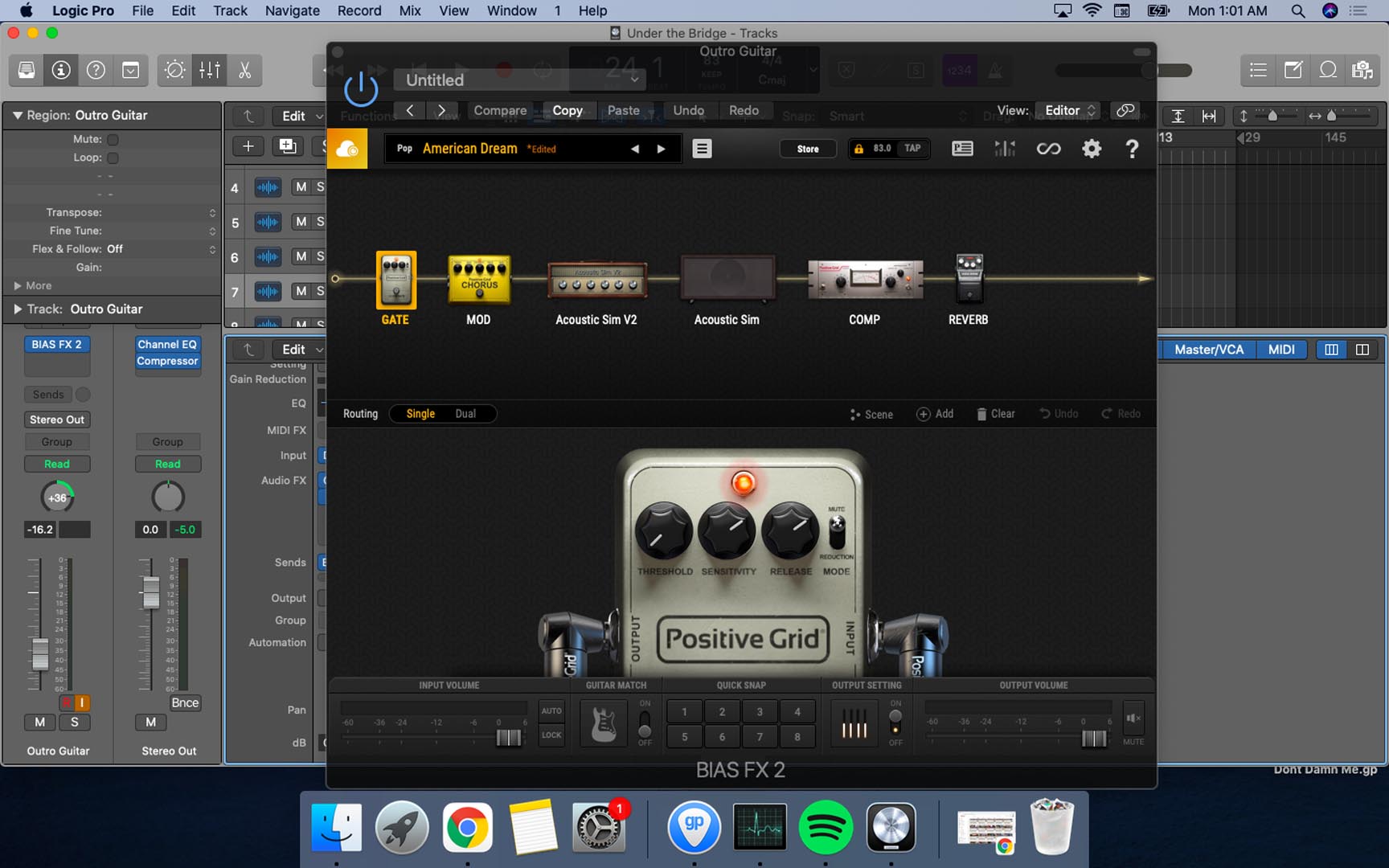
Task: Select Dual routing mode
Action: coord(465,414)
